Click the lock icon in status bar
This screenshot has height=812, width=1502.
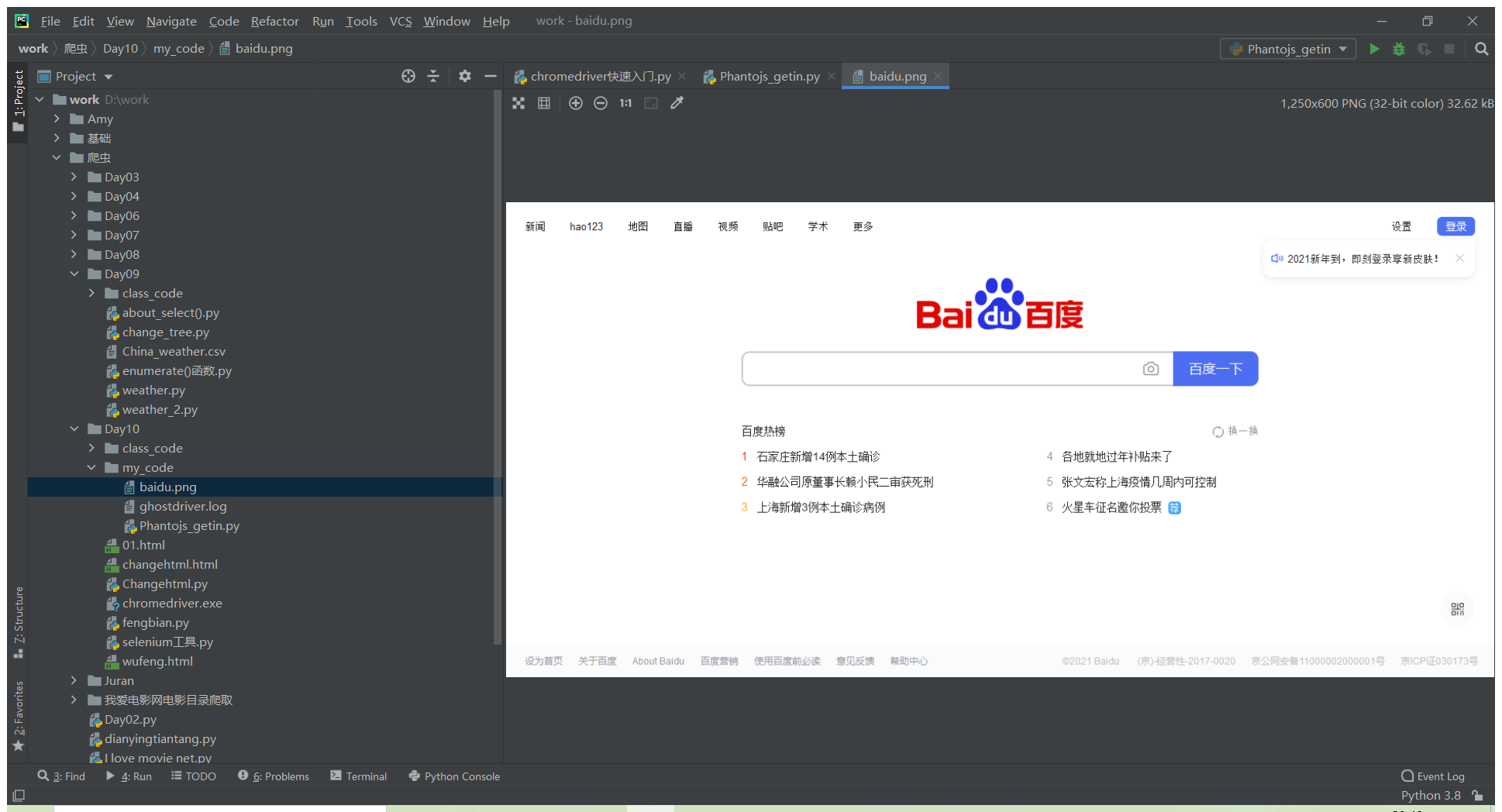pyautogui.click(x=1478, y=796)
